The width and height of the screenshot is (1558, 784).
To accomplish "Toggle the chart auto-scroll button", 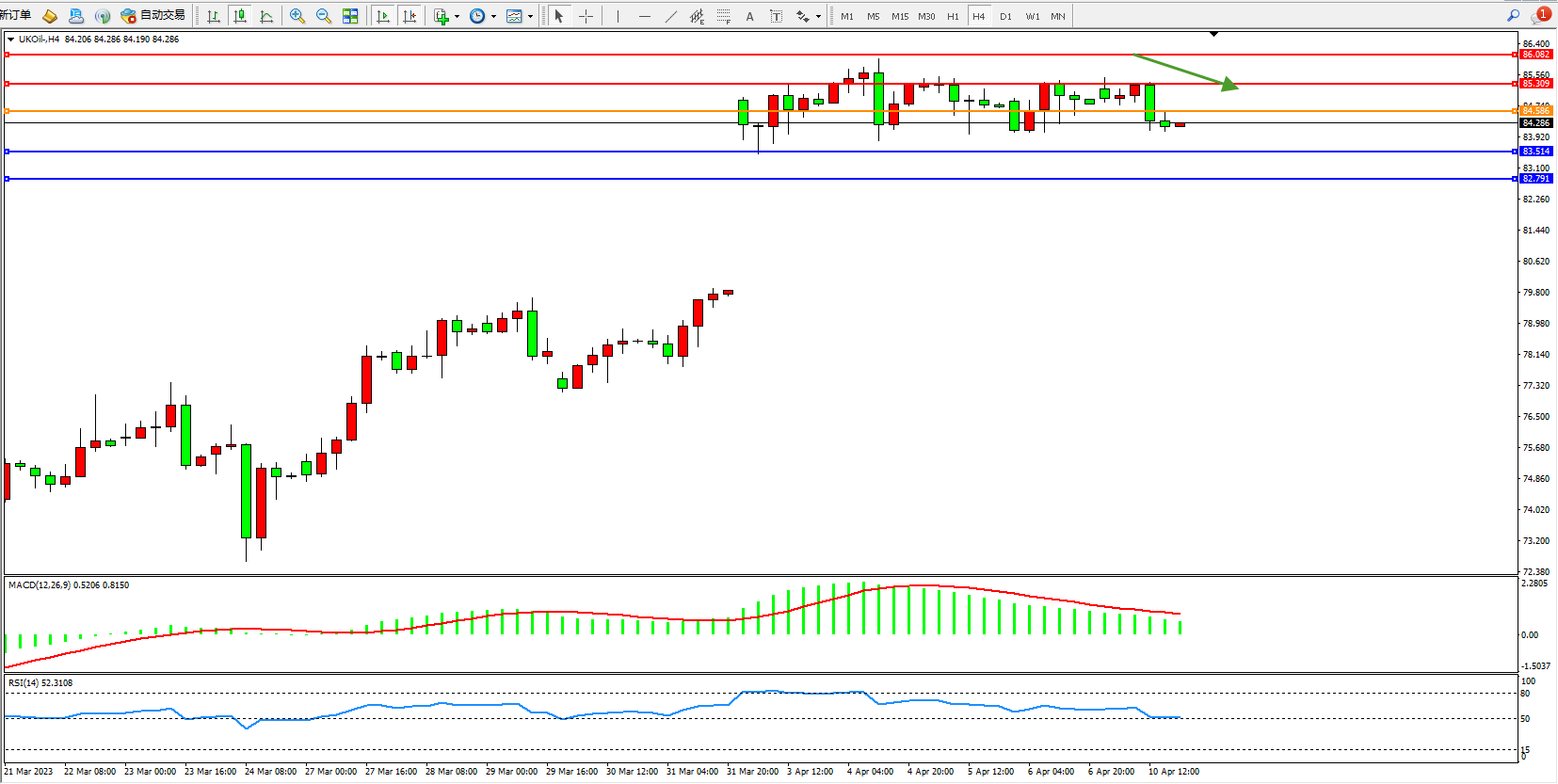I will click(x=382, y=16).
